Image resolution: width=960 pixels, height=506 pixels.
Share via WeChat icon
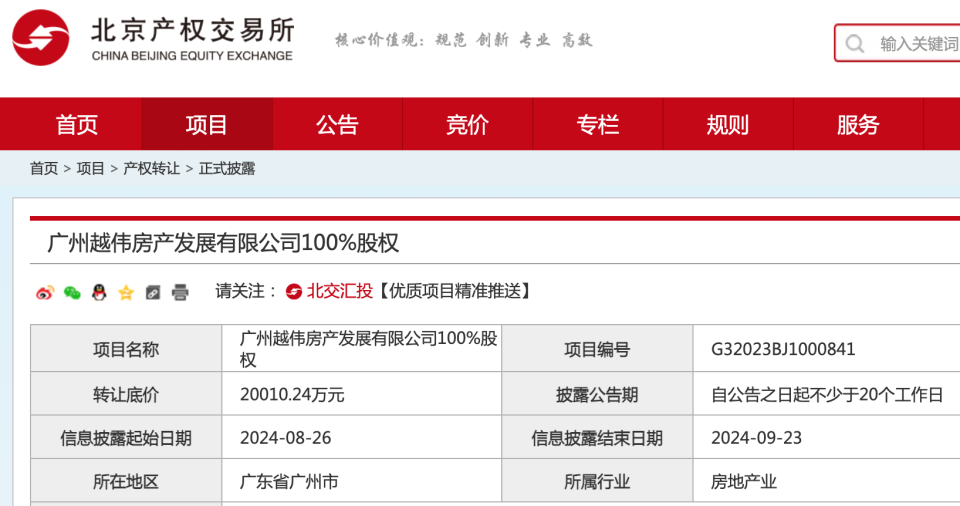click(72, 292)
